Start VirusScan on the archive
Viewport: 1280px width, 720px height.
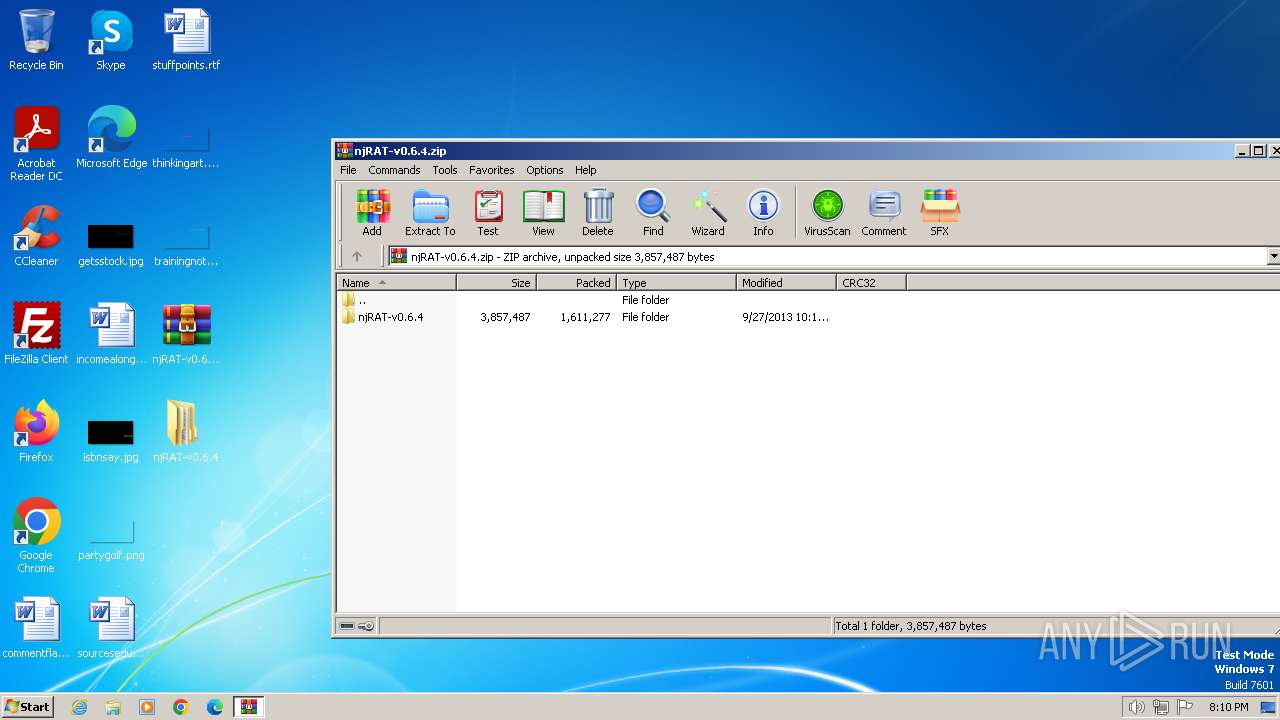[x=827, y=212]
